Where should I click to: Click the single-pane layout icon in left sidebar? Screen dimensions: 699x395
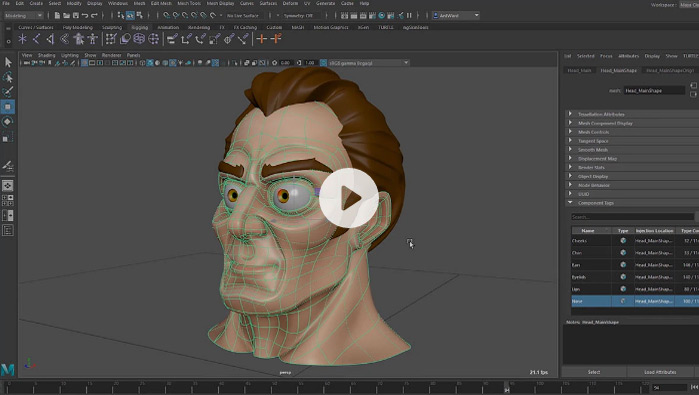click(x=8, y=185)
